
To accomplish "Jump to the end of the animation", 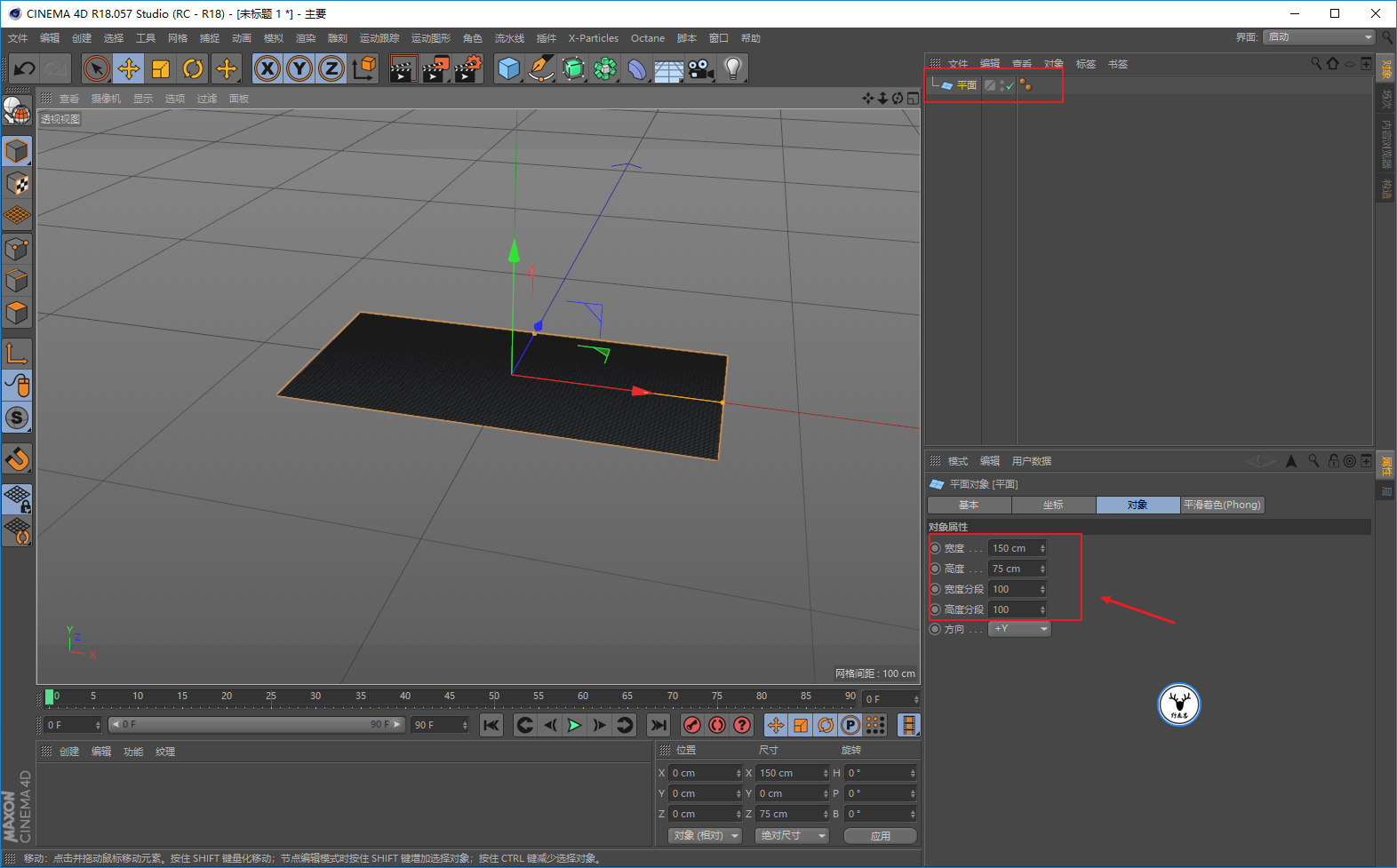I will point(658,725).
